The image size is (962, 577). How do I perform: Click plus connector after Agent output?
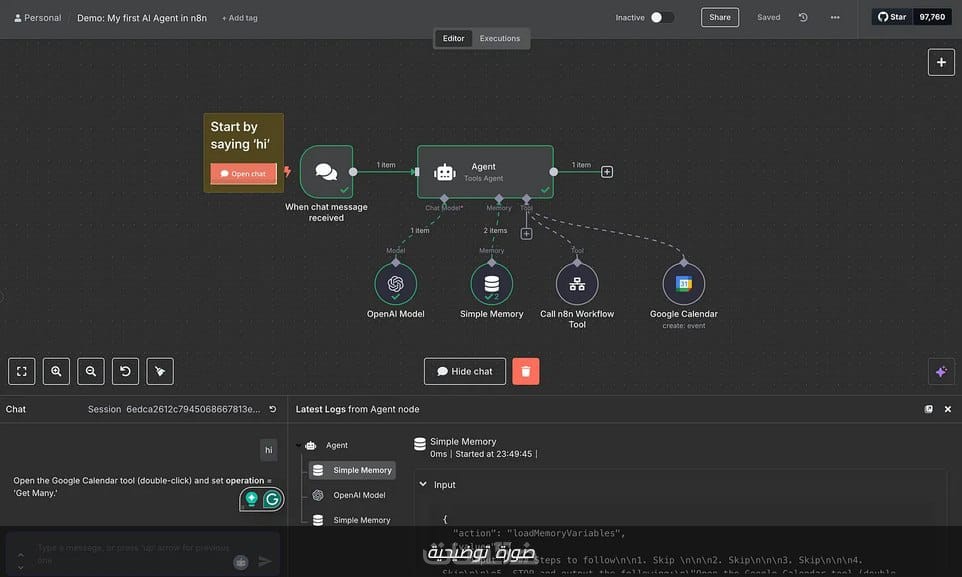(x=607, y=172)
